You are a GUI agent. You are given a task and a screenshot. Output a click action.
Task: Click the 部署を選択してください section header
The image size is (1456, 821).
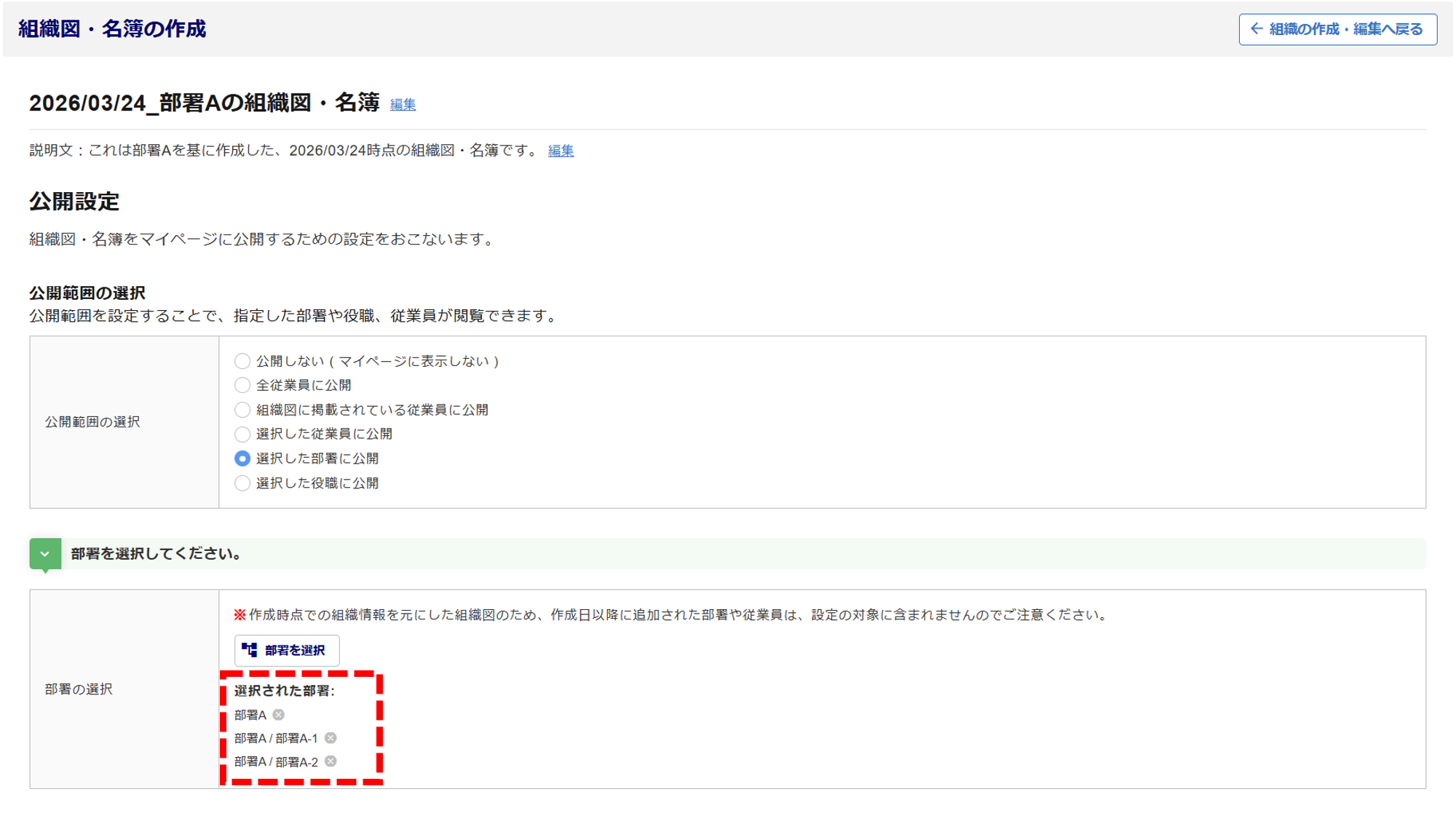(x=157, y=554)
